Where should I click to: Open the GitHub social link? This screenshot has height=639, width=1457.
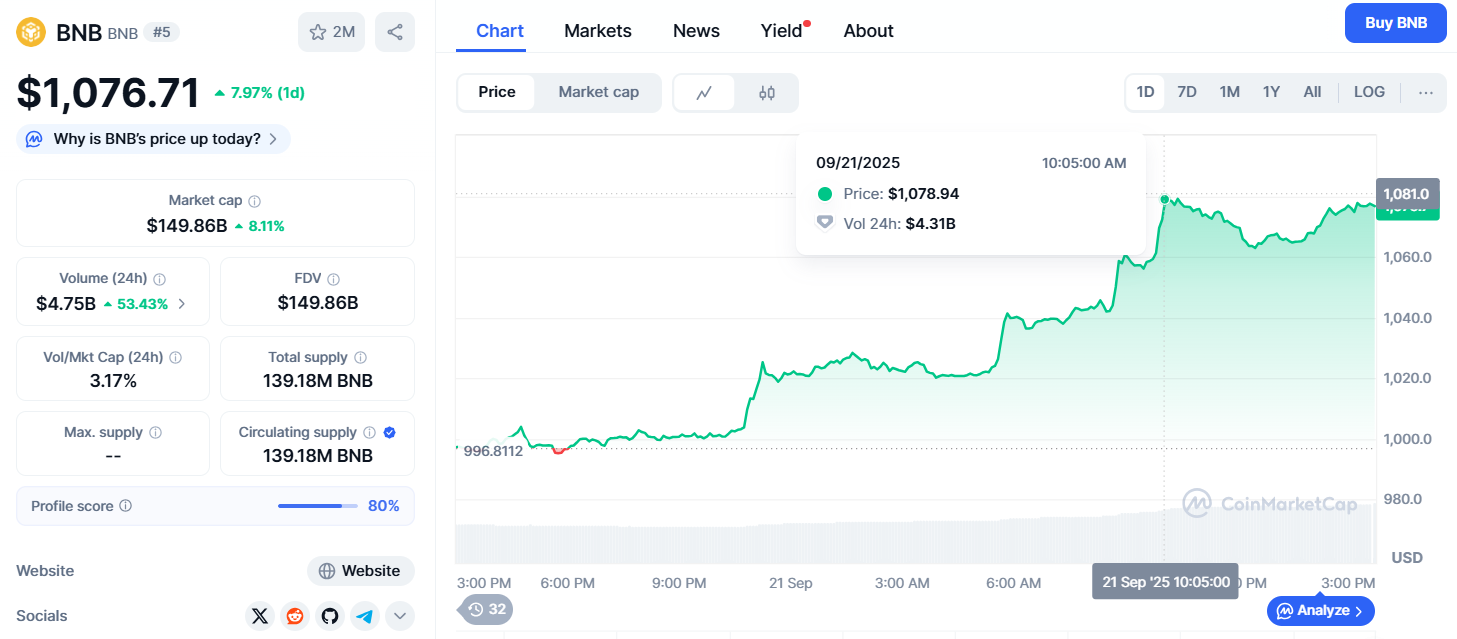coord(330,616)
